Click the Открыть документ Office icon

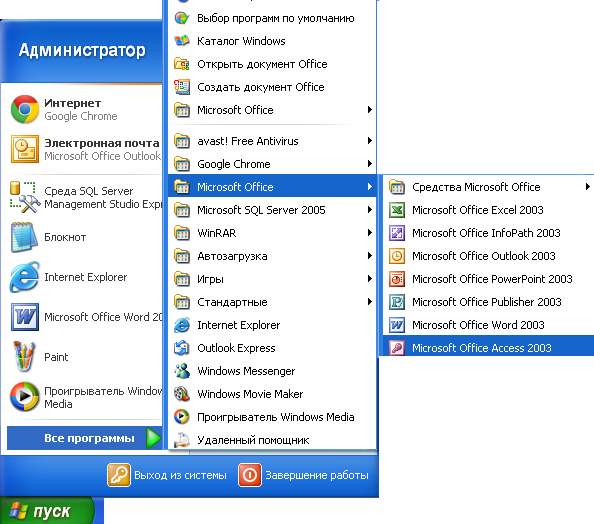pos(182,64)
